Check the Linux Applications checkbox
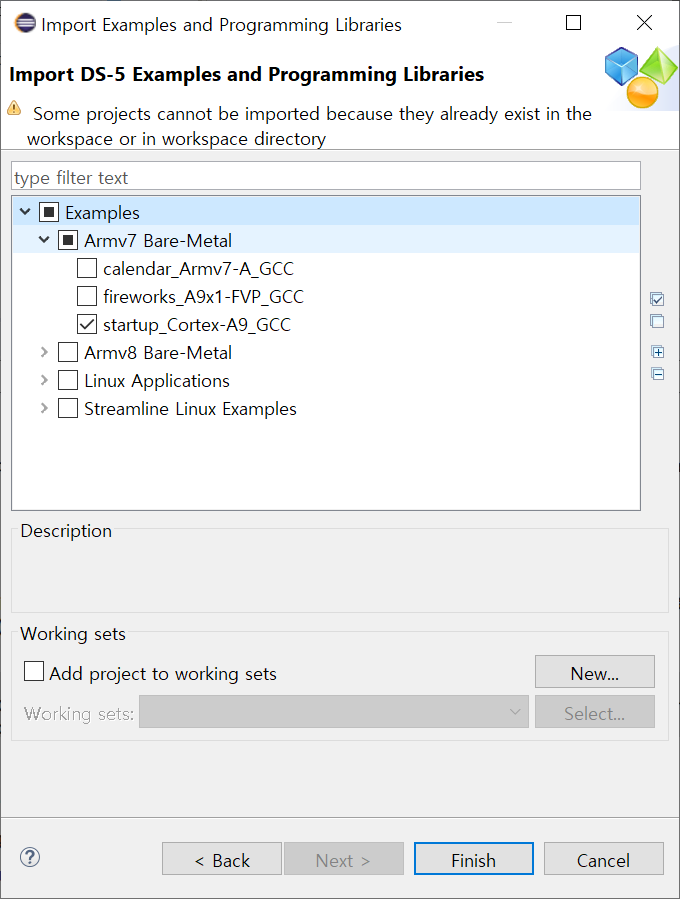The width and height of the screenshot is (680, 899). click(68, 381)
